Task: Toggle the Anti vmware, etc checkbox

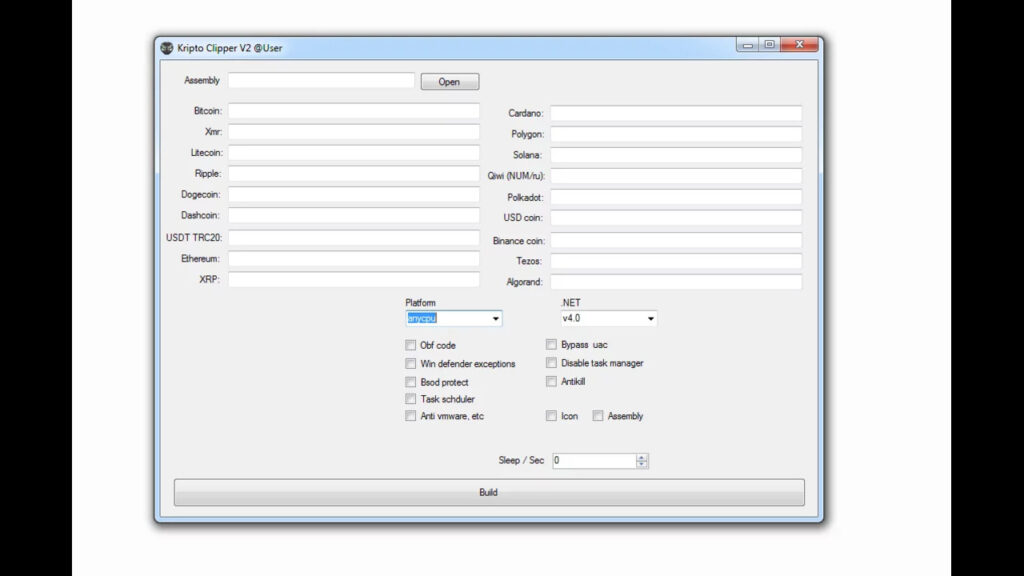Action: click(x=410, y=416)
